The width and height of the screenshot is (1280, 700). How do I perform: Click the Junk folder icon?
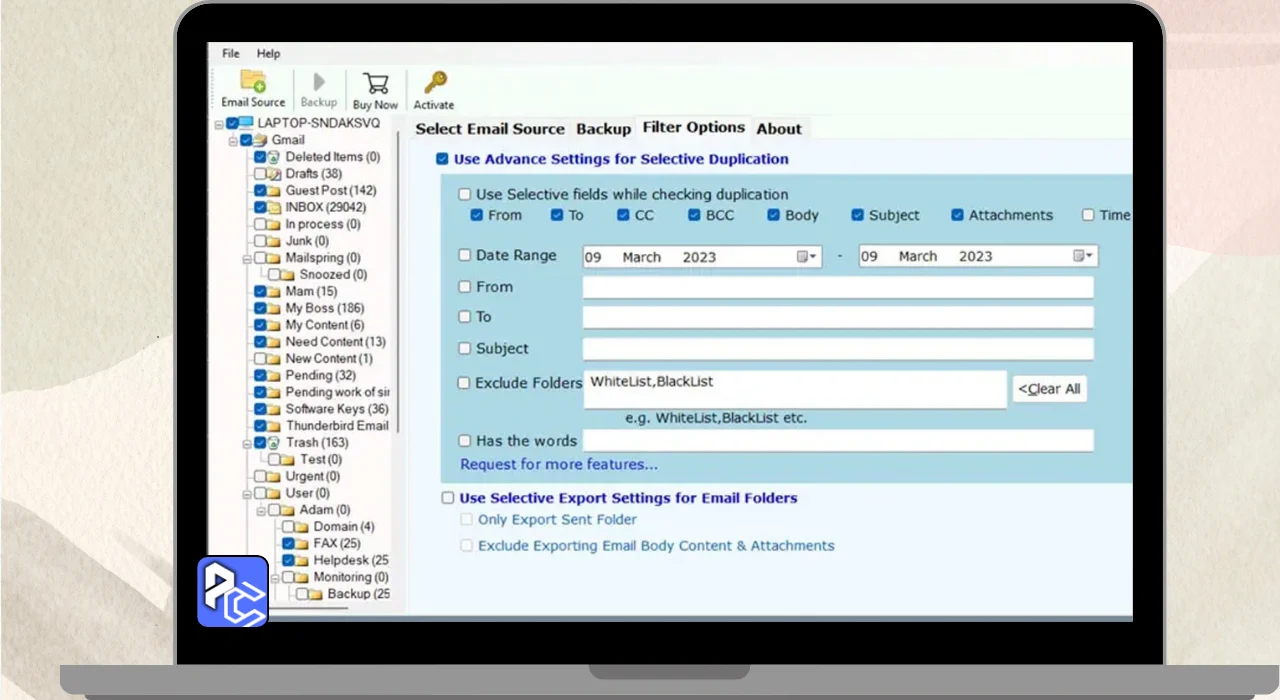tap(274, 241)
